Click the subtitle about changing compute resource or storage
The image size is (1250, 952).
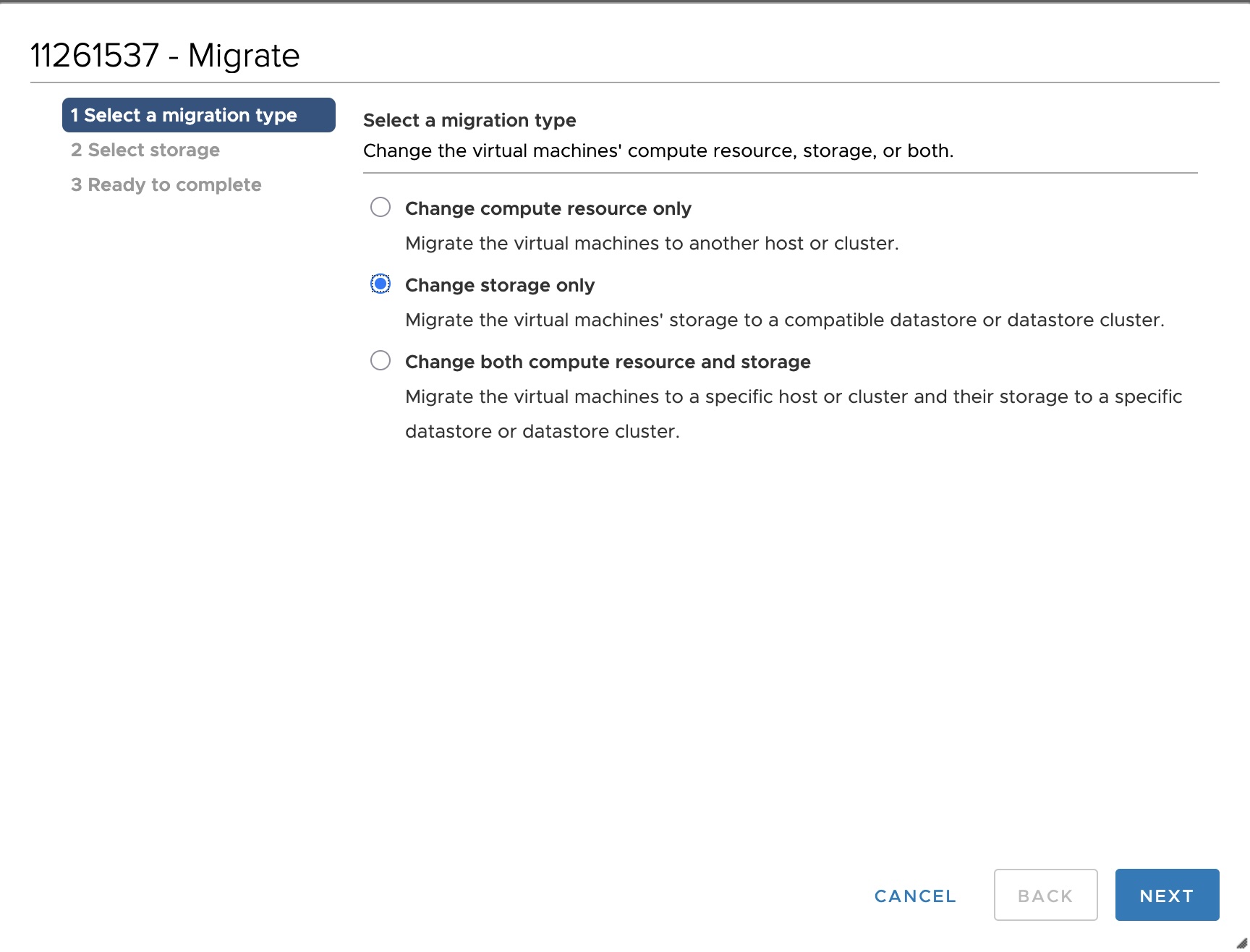coord(658,150)
